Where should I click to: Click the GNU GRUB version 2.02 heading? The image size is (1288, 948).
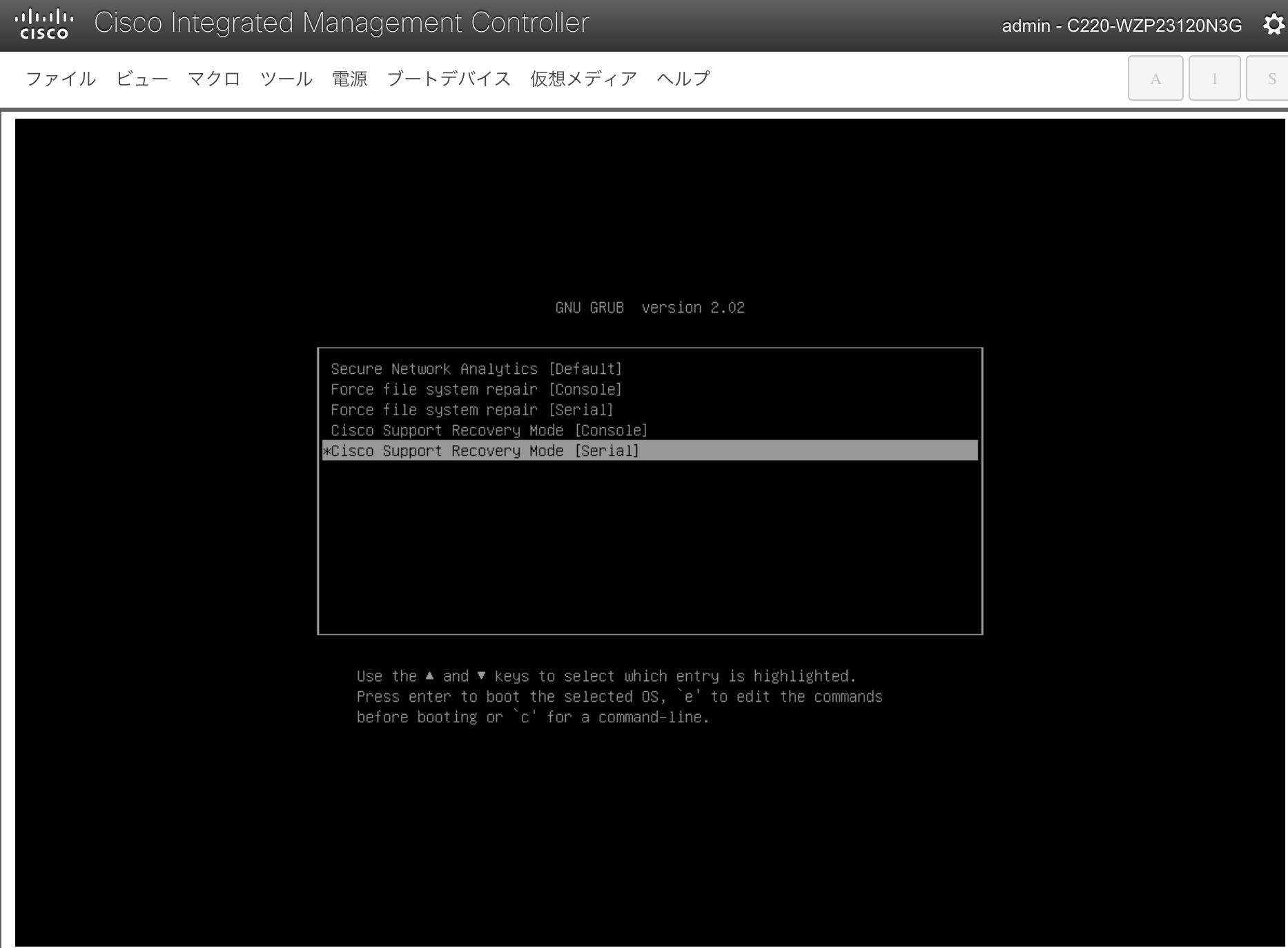(650, 308)
